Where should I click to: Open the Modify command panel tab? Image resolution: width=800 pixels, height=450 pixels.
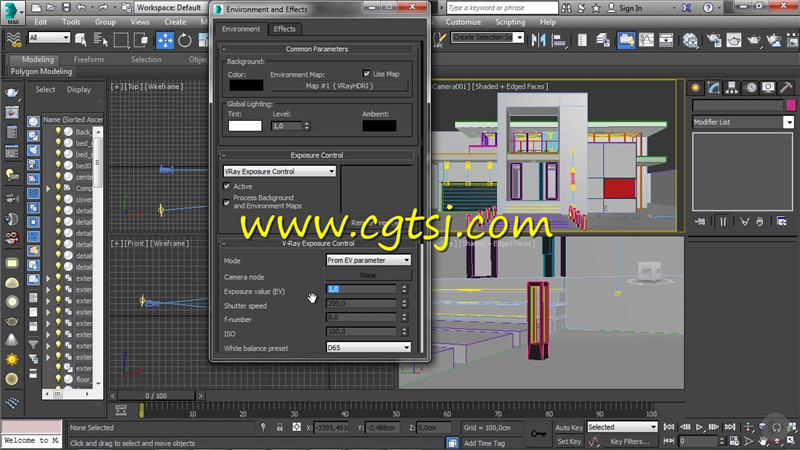coord(713,88)
